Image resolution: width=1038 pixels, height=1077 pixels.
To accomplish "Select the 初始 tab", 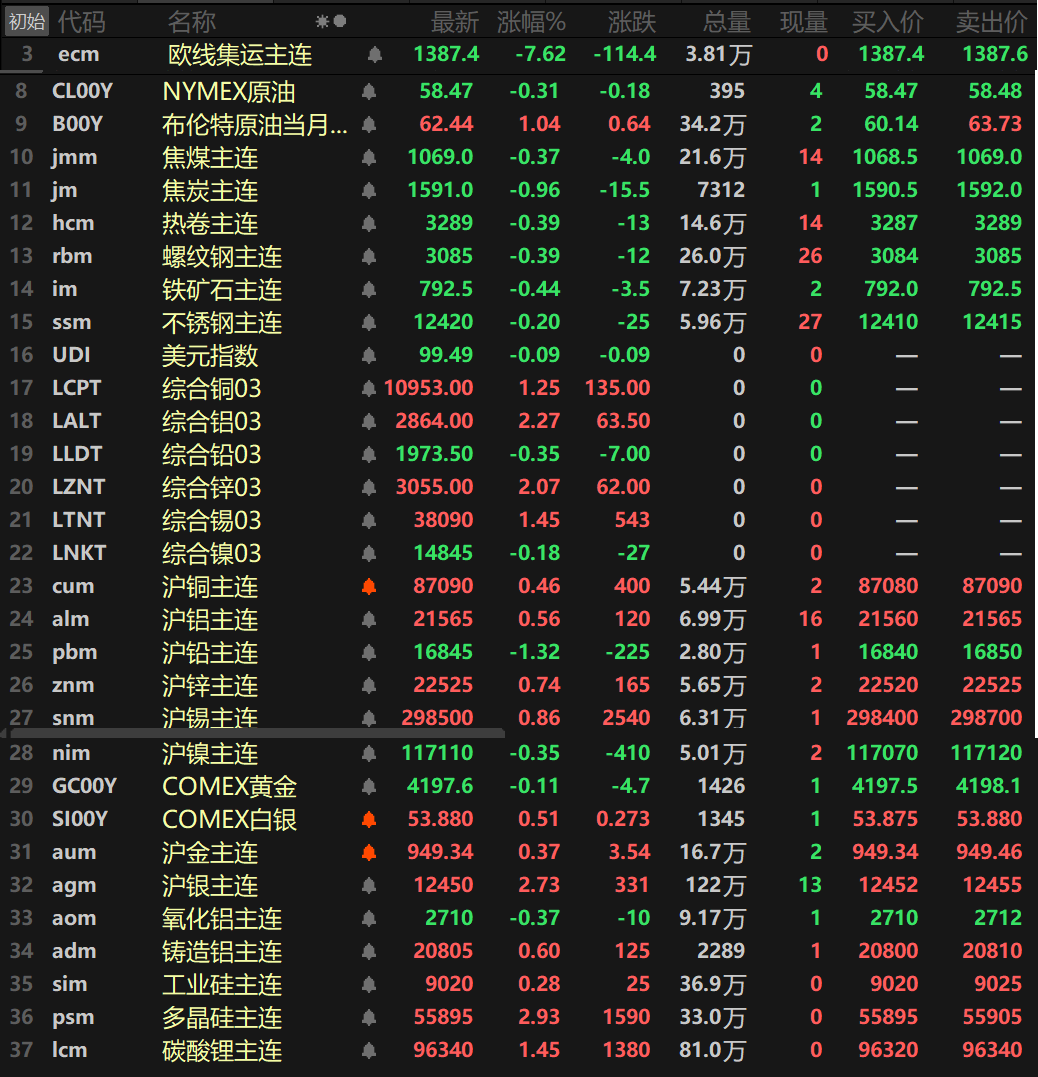I will tap(26, 19).
